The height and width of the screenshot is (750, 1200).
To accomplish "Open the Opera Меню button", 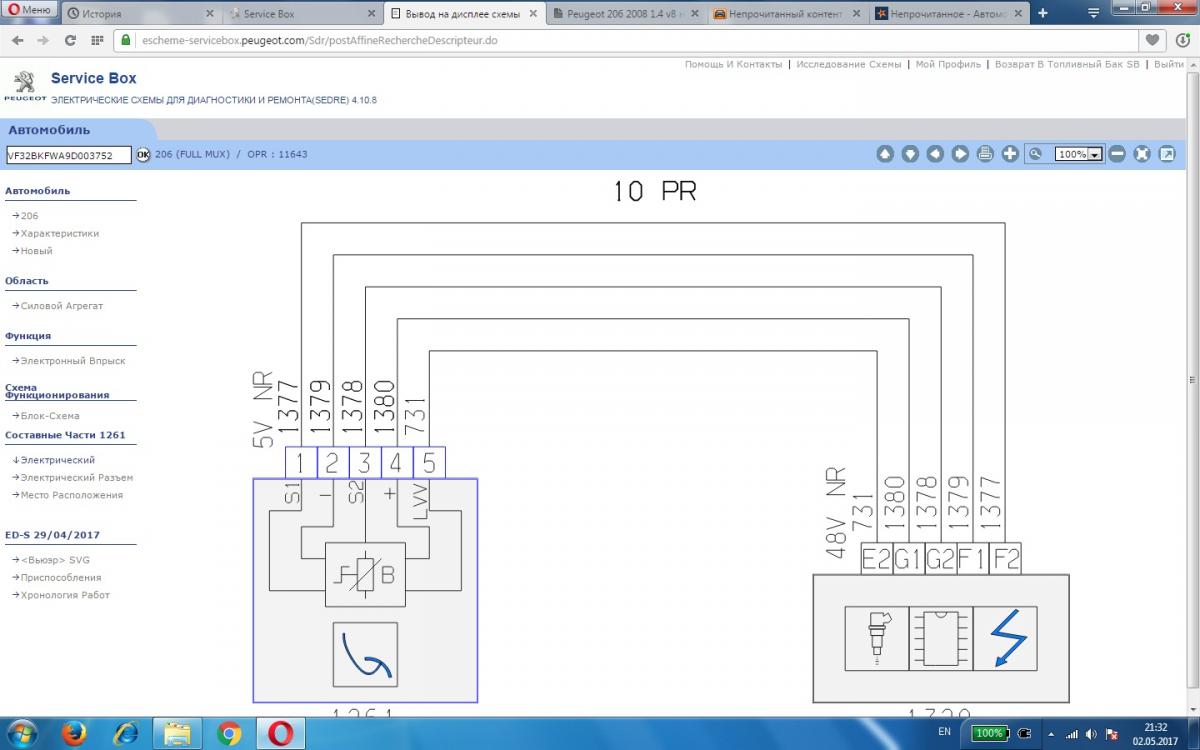I will click(x=30, y=10).
